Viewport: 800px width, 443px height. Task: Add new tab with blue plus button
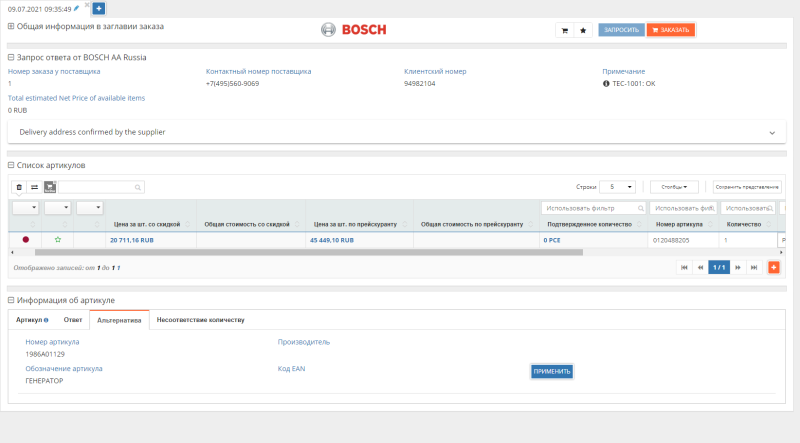coord(99,8)
